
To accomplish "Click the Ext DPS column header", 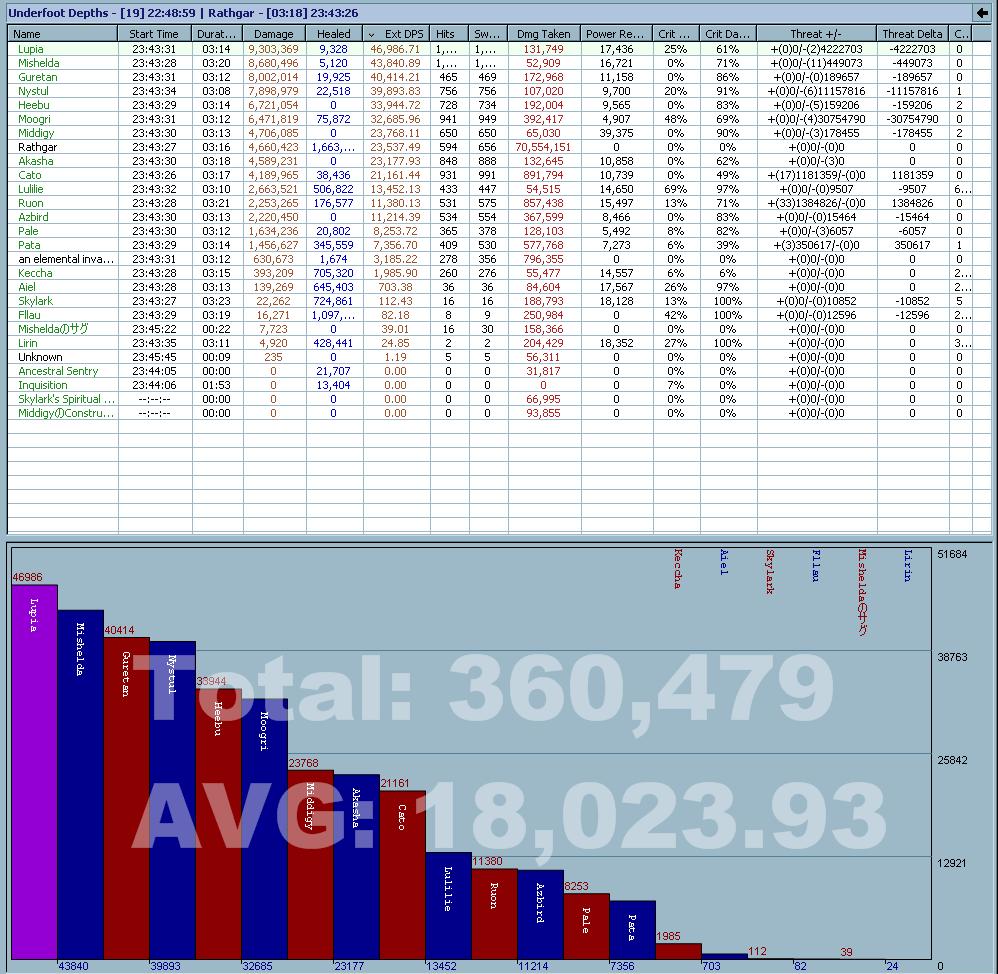I will point(397,34).
